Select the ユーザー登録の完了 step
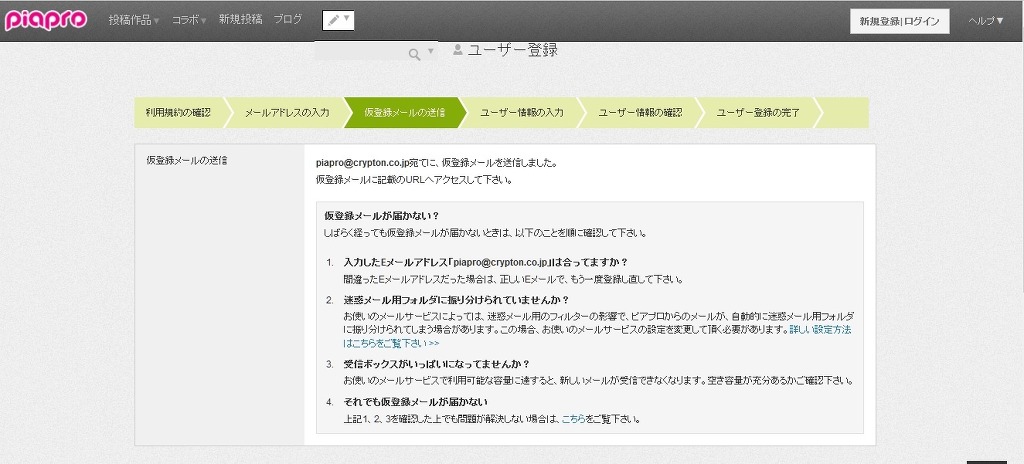1024x464 pixels. pyautogui.click(x=758, y=112)
